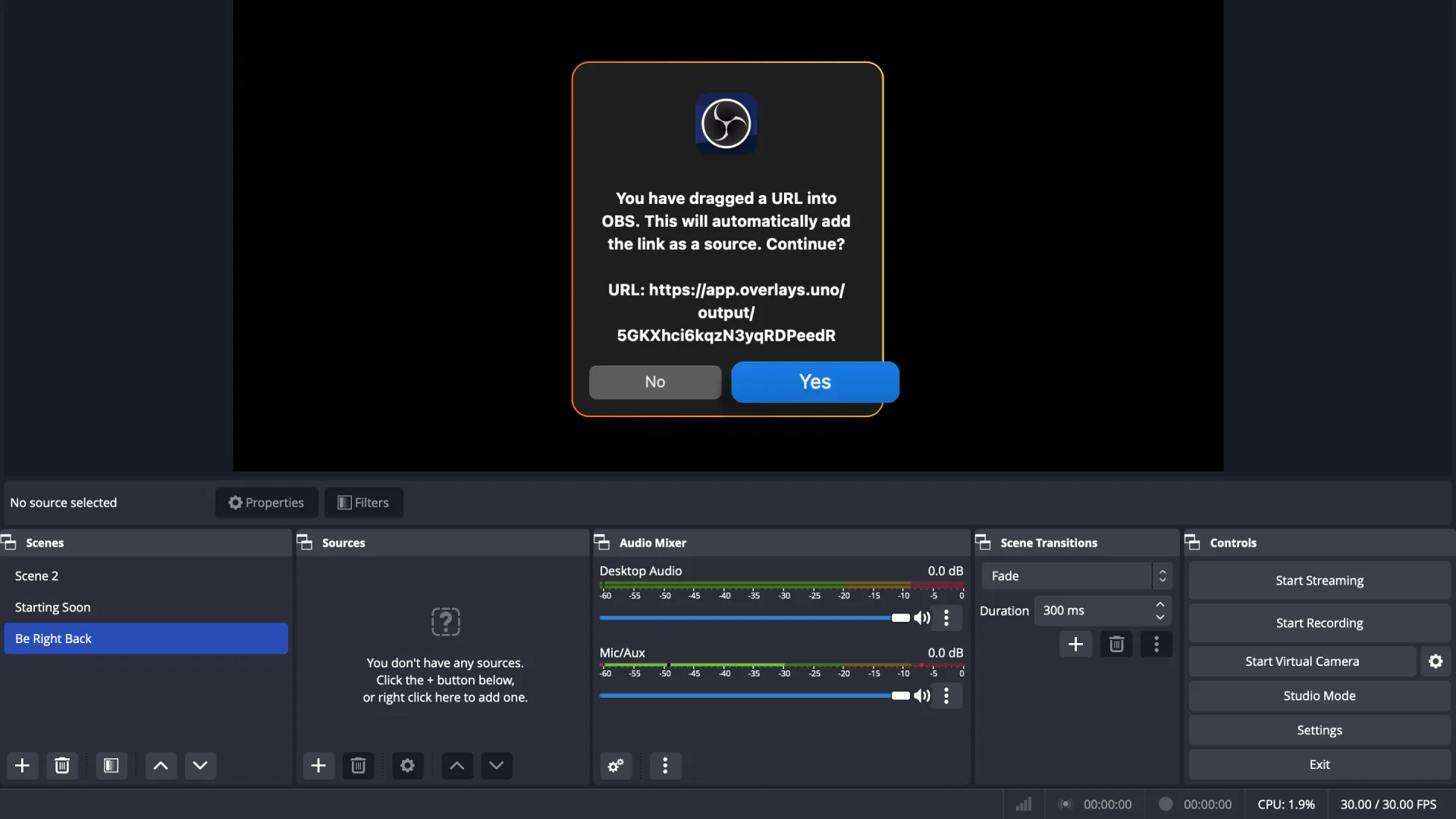
Task: Remove scene transition with trash icon
Action: click(1116, 644)
